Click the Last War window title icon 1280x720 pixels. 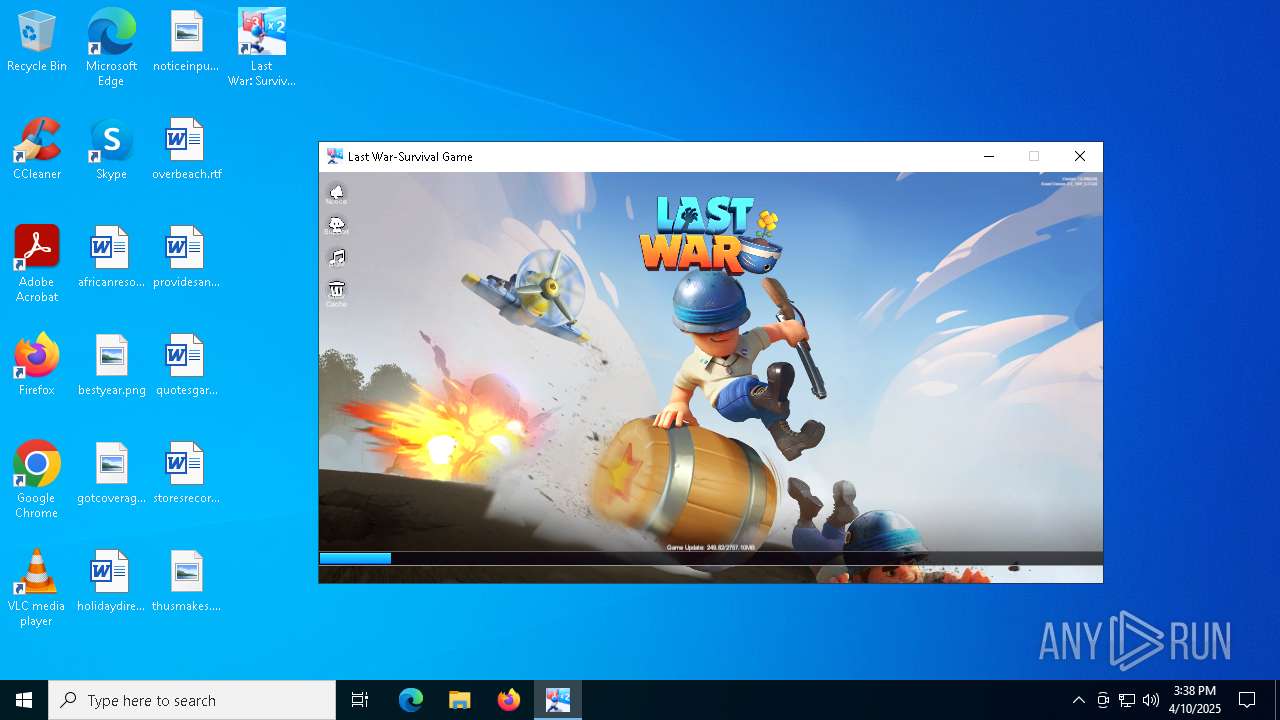click(x=335, y=157)
